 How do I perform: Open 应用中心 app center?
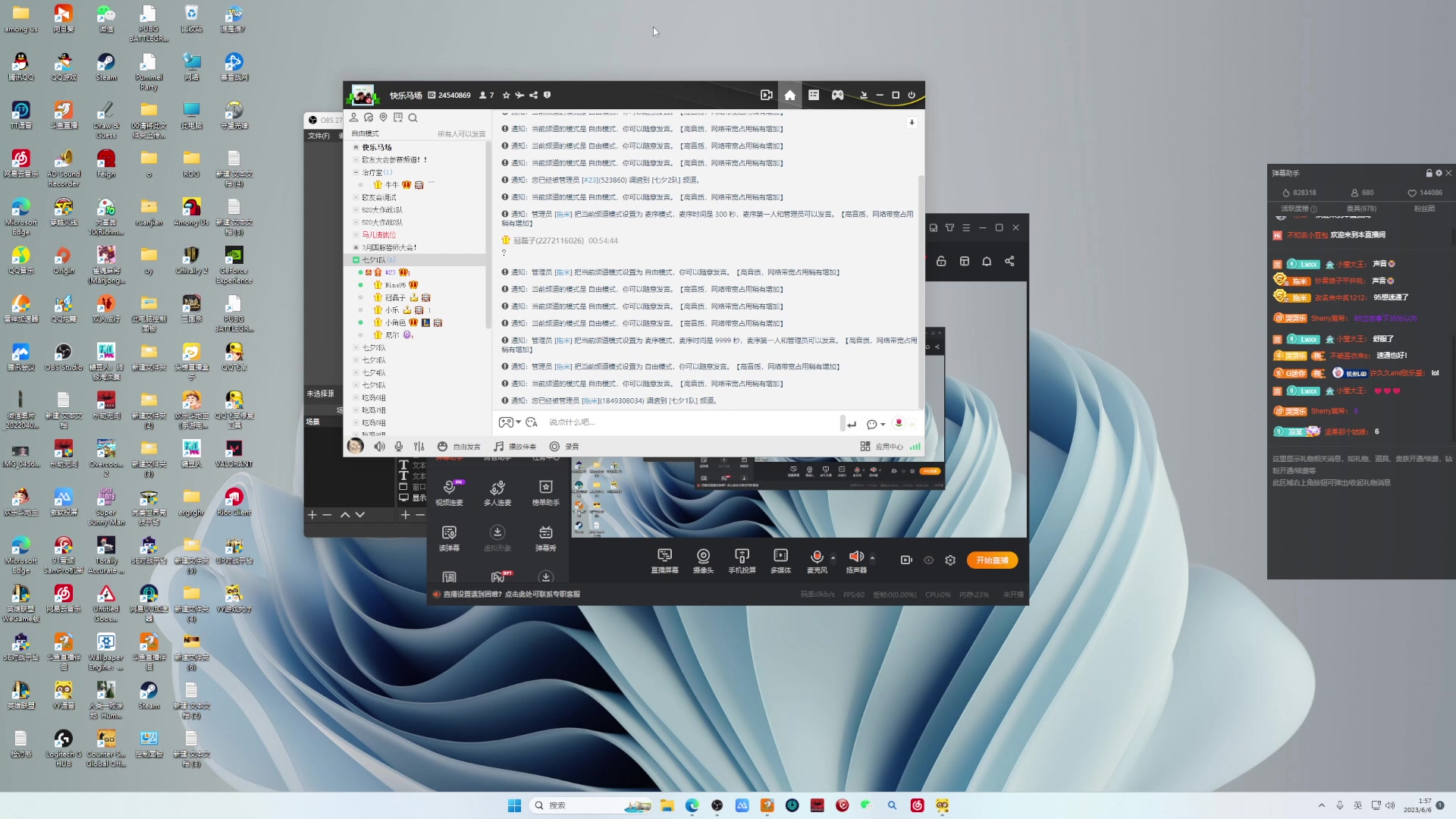882,447
